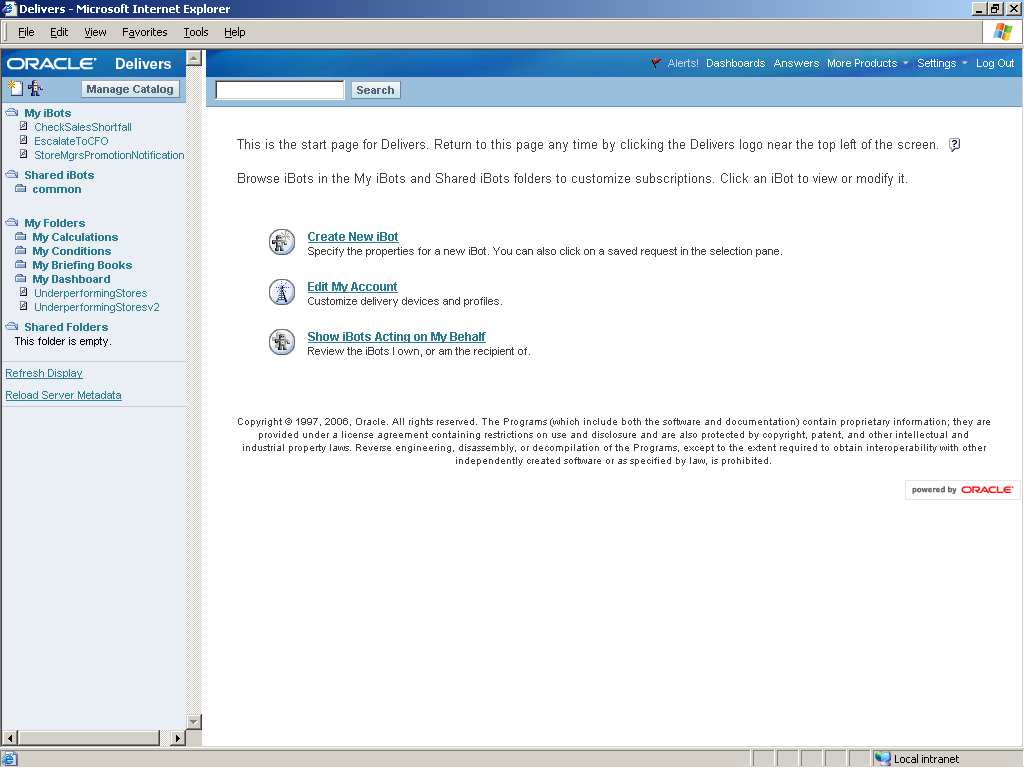Click the CheckSalesShortfall iBot document icon

tap(24, 126)
